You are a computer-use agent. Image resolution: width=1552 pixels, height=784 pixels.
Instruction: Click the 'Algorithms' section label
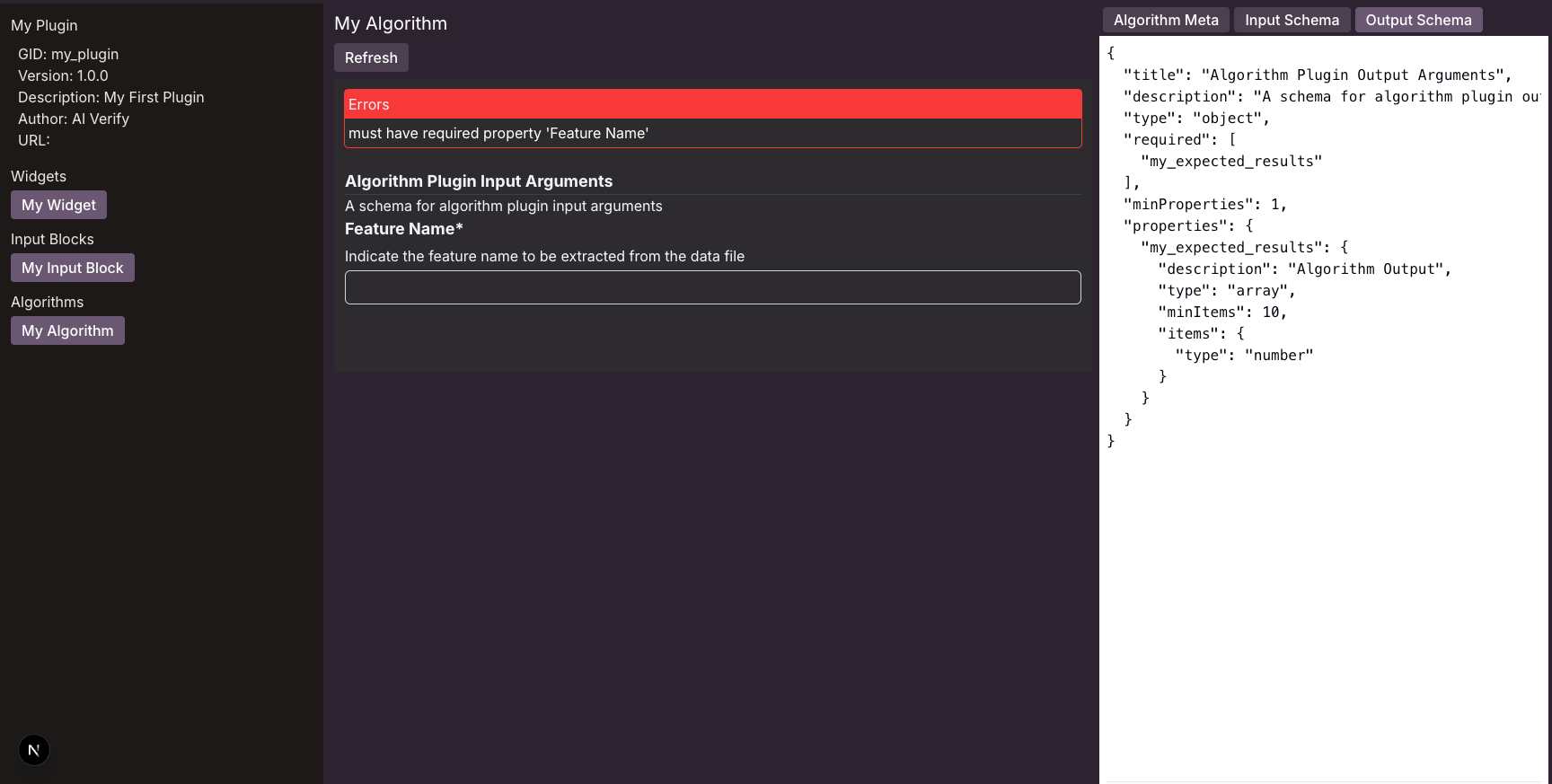click(47, 302)
